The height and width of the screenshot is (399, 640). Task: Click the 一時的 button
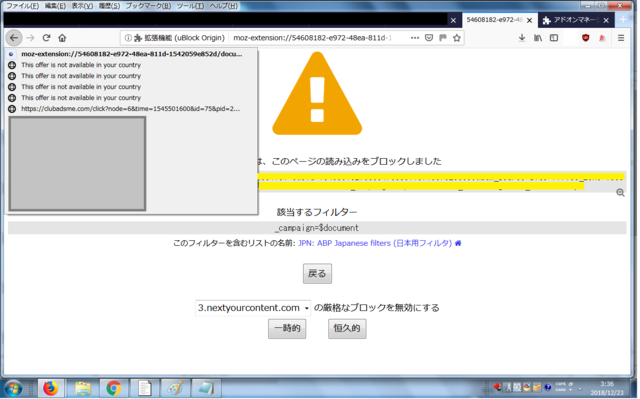pyautogui.click(x=287, y=328)
